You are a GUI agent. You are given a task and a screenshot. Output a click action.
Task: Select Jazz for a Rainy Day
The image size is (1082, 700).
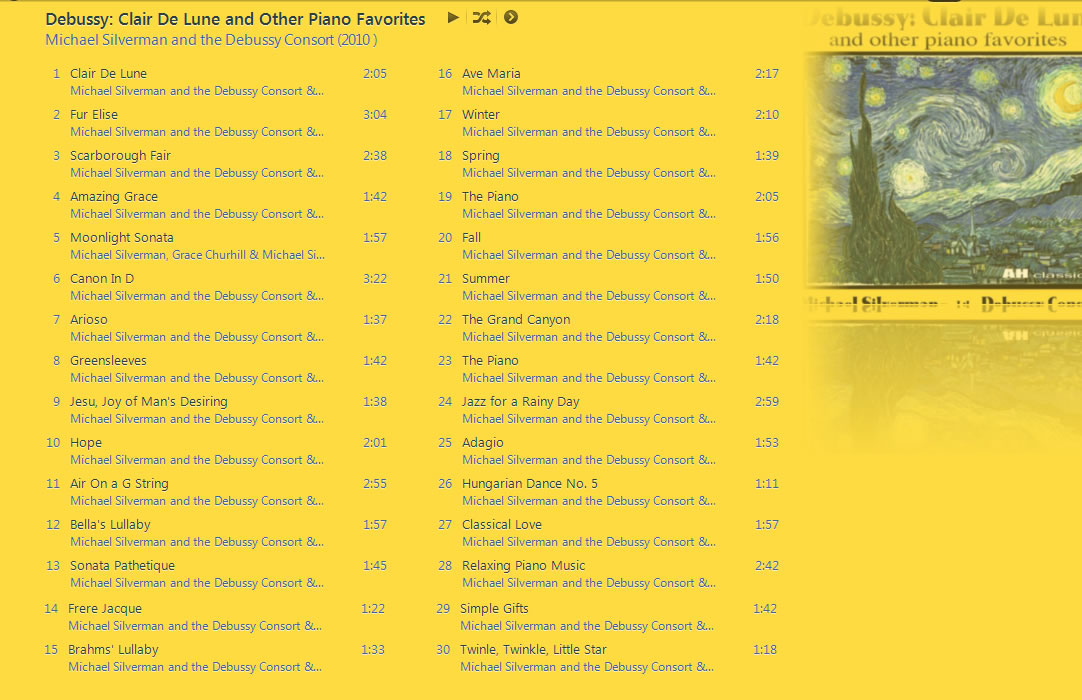point(521,402)
